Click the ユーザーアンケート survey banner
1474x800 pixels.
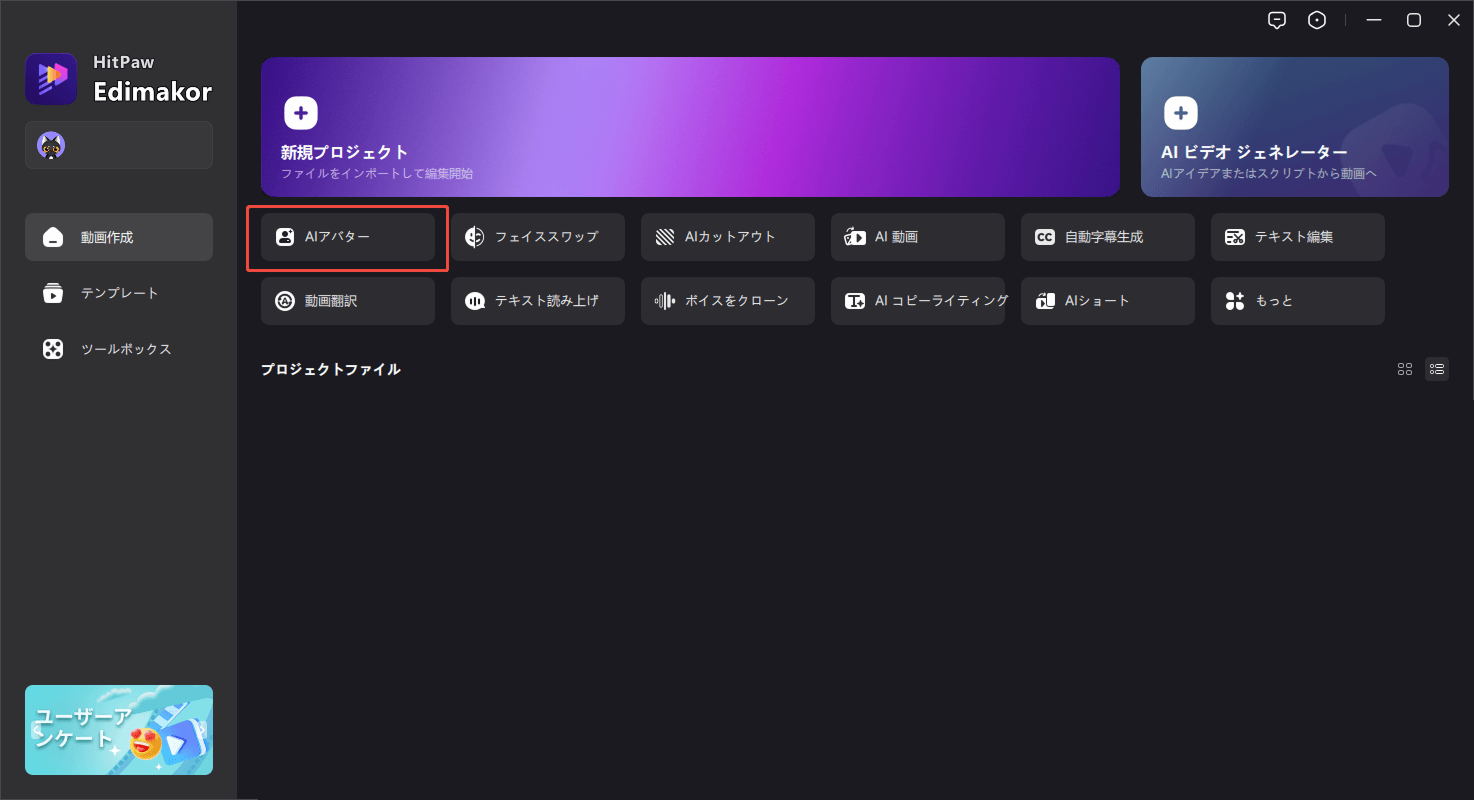119,730
